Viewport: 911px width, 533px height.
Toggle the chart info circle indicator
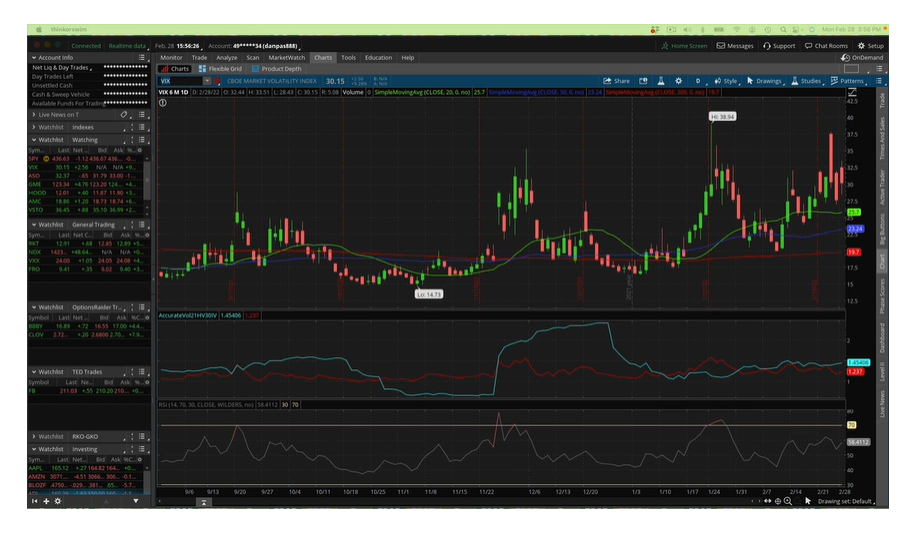click(163, 103)
